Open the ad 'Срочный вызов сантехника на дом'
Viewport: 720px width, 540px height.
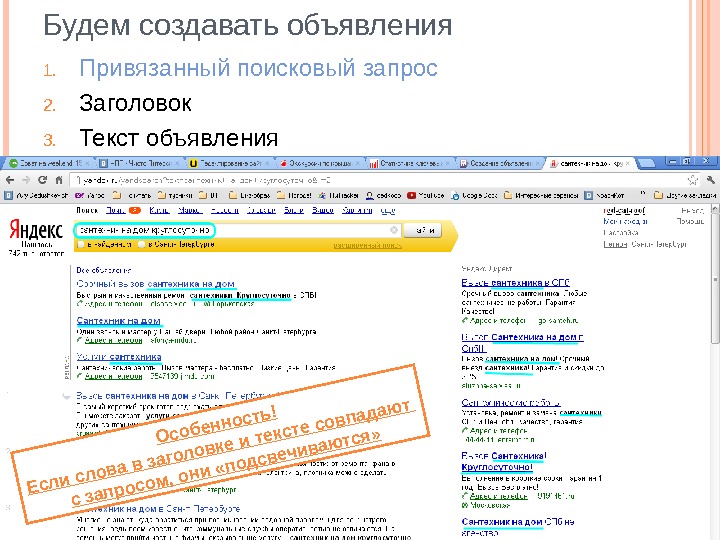coord(156,284)
